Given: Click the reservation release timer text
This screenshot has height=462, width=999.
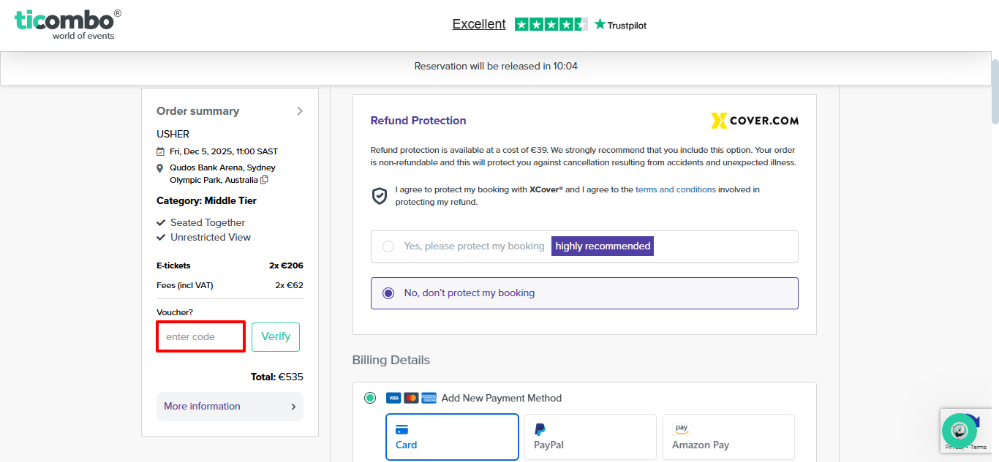Looking at the screenshot, I should [x=496, y=66].
